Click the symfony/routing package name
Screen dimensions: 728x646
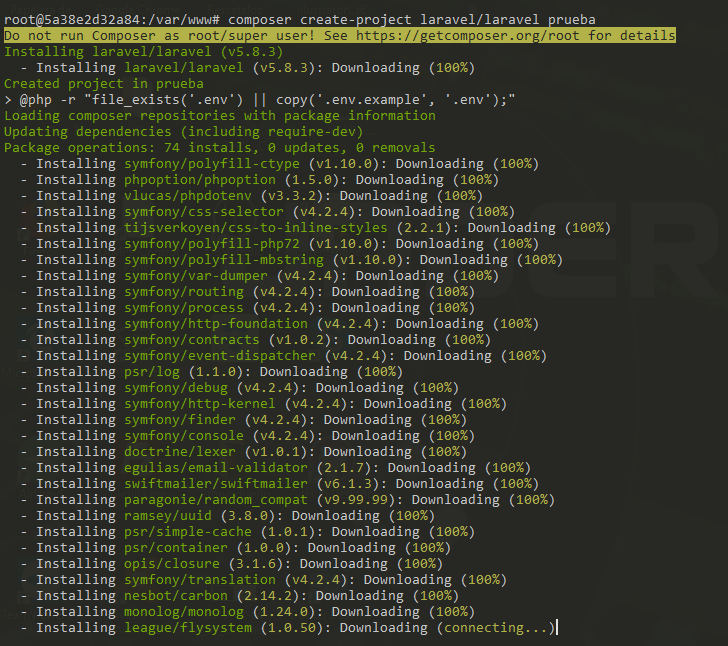coord(183,292)
